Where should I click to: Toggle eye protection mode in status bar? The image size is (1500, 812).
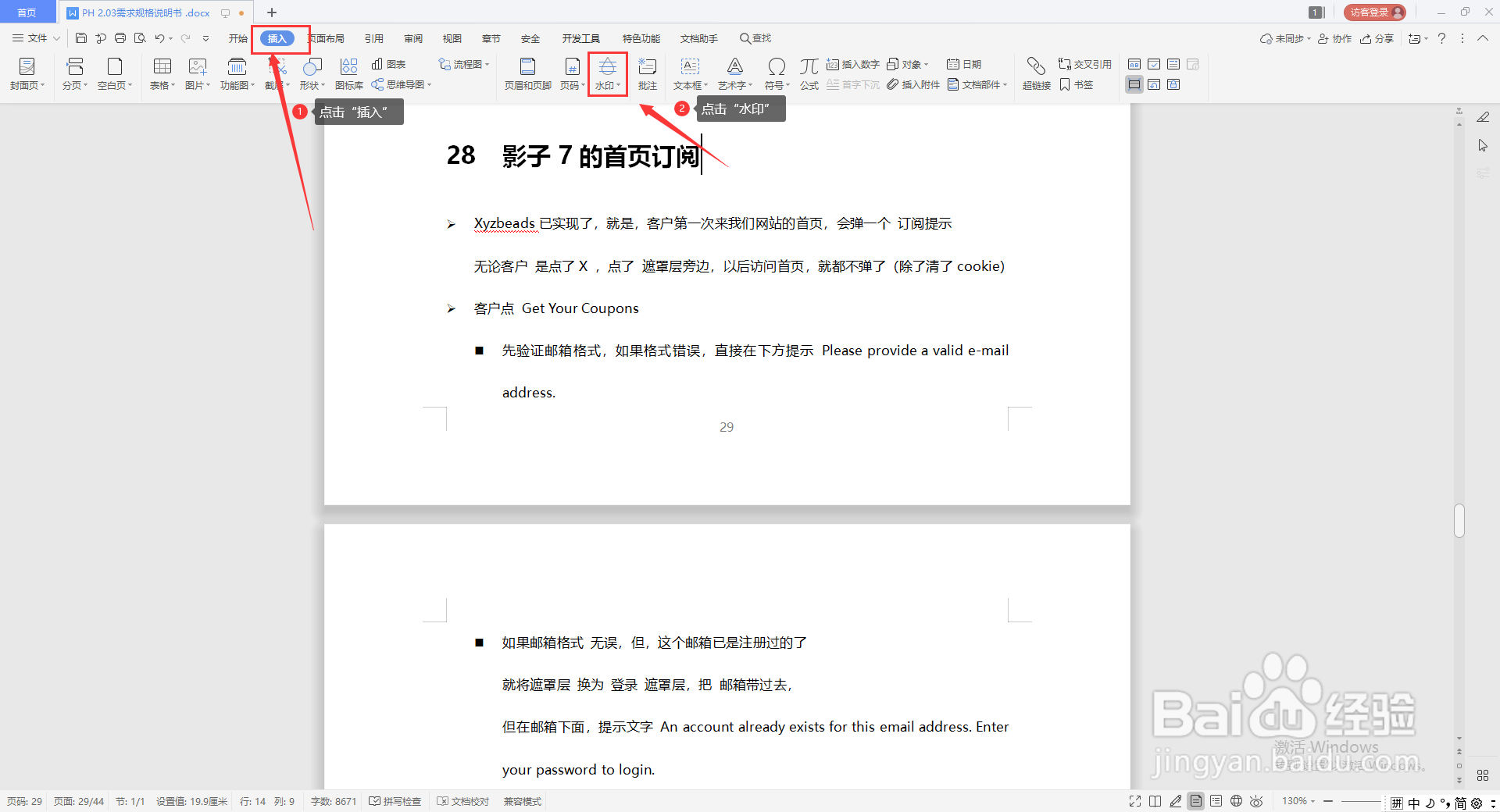(x=1255, y=801)
